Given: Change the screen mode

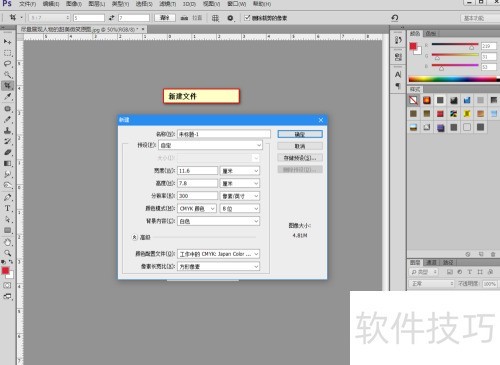Looking at the screenshot, I should tap(7, 296).
